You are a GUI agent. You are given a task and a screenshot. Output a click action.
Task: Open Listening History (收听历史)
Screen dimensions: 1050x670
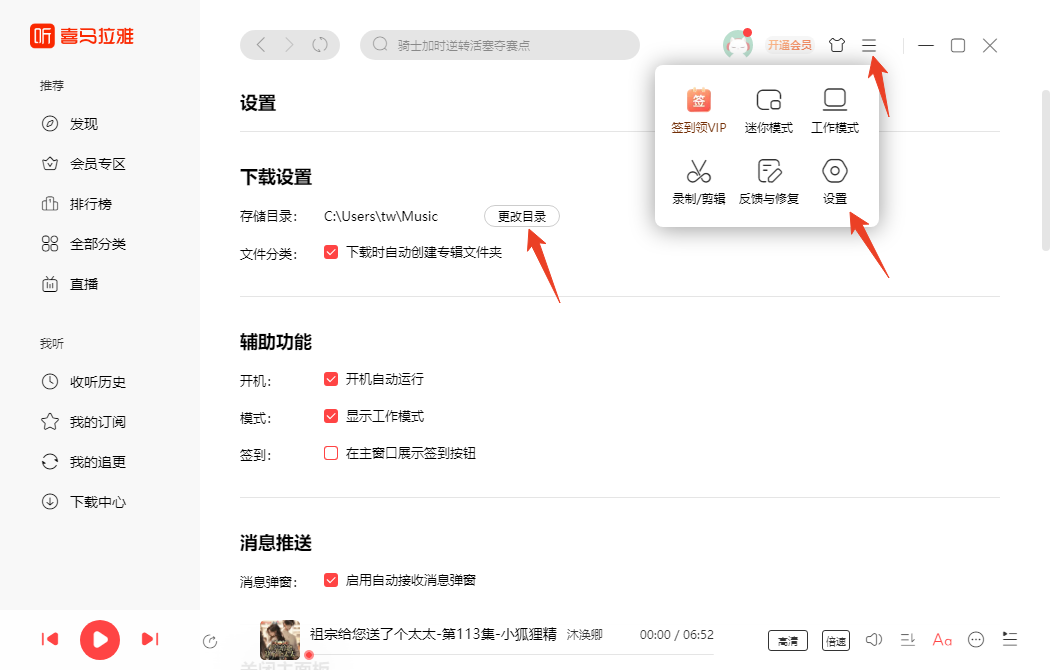click(84, 382)
